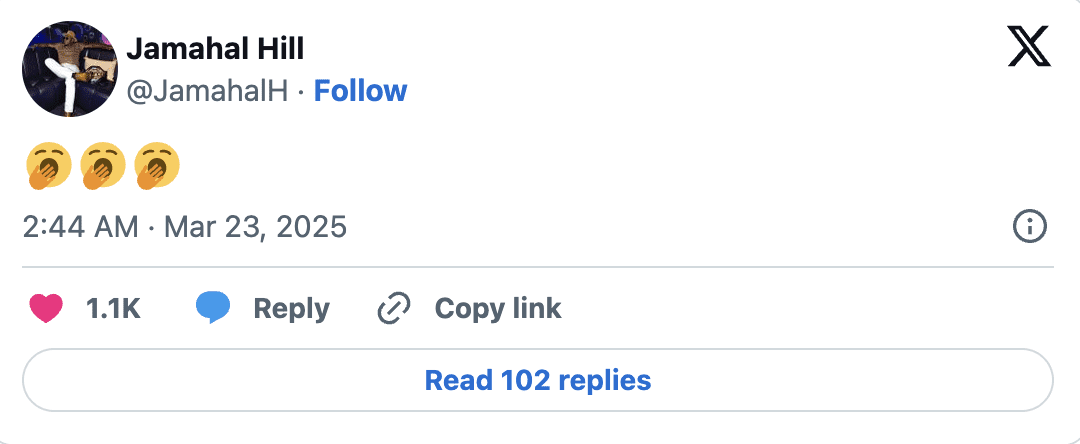Viewport: 1080px width, 444px height.
Task: Click the pink heart like icon
Action: [x=46, y=308]
